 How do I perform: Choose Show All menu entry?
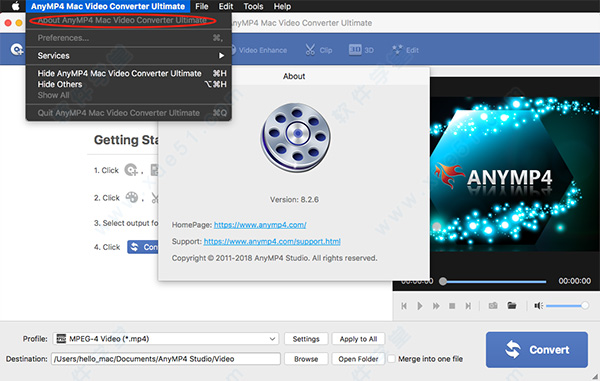point(129,95)
